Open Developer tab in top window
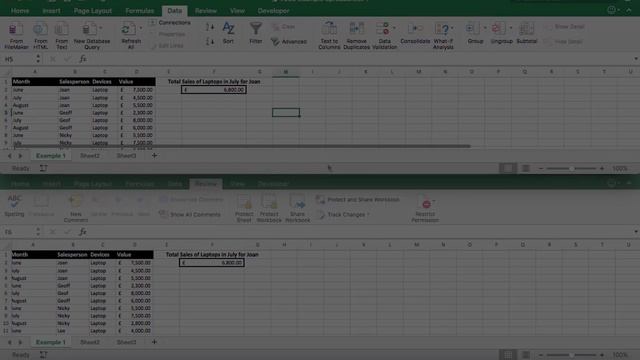 [273, 11]
